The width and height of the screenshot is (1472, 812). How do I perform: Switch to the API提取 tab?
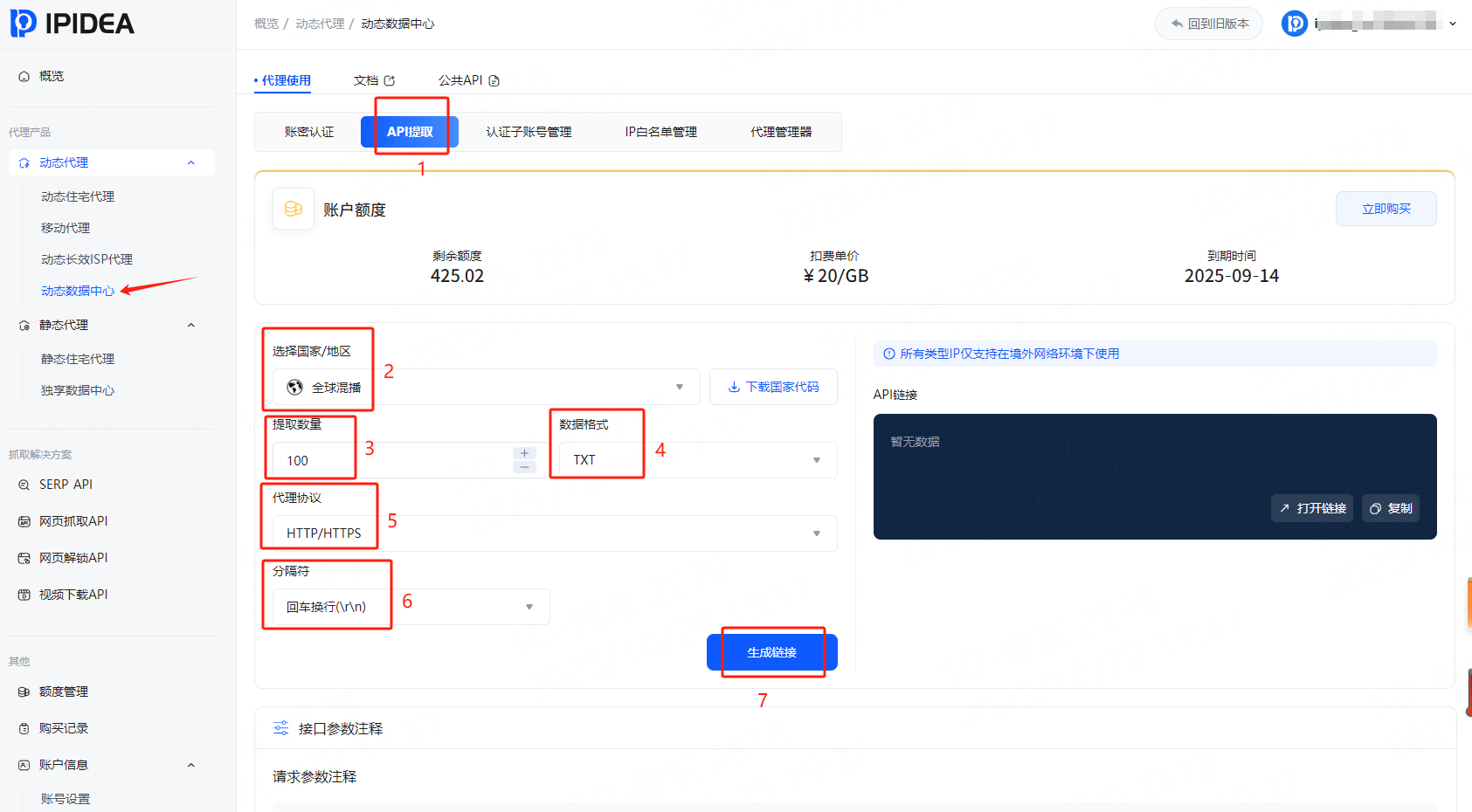click(409, 132)
